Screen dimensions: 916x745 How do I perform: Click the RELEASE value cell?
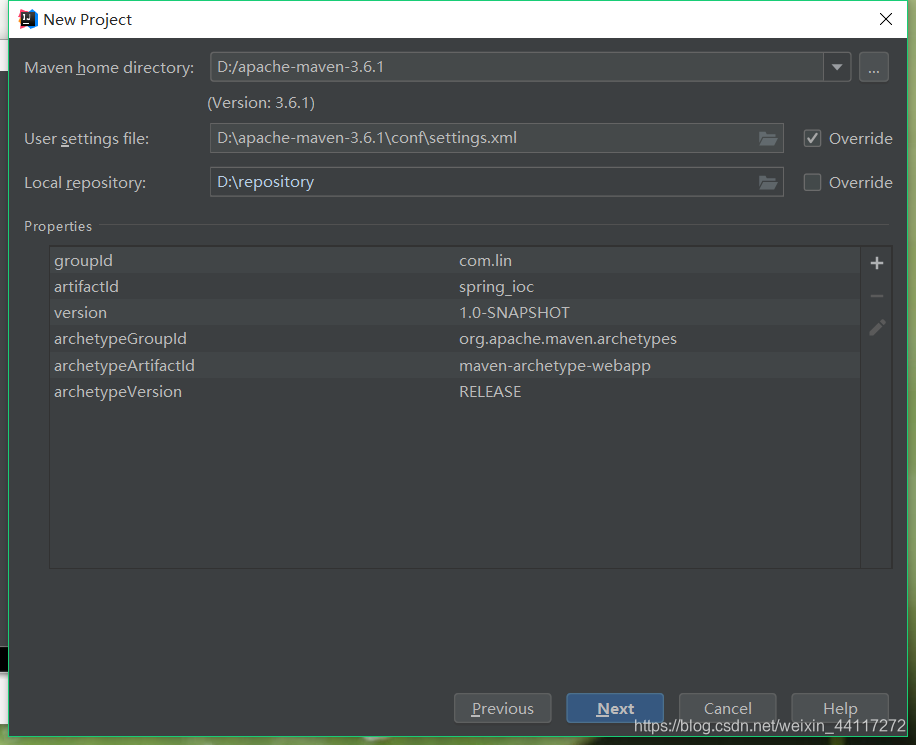click(x=490, y=391)
